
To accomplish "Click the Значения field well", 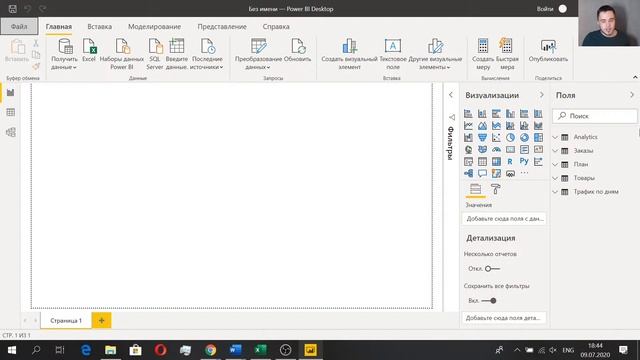I will [x=504, y=219].
